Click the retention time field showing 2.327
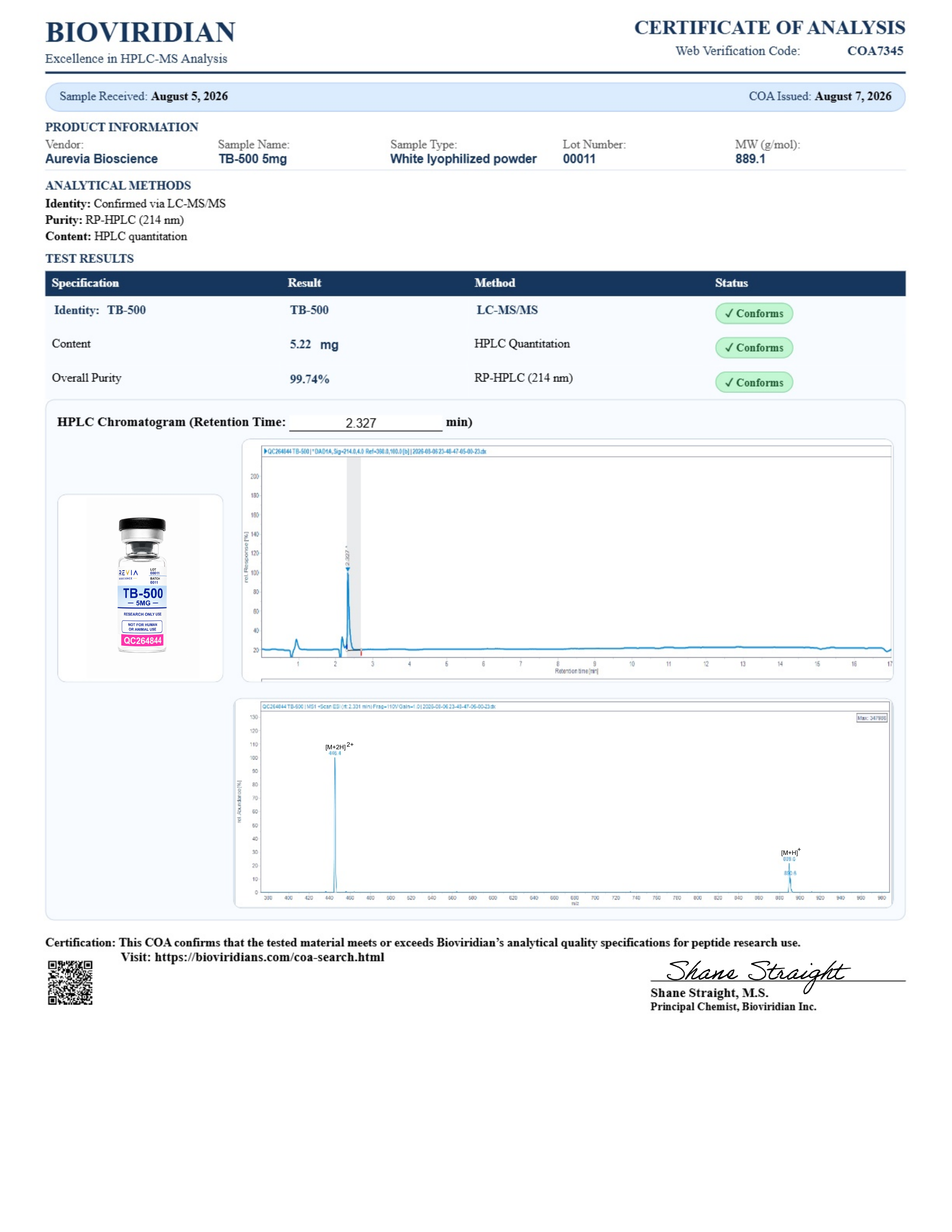This screenshot has height=1232, width=952. coord(365,423)
